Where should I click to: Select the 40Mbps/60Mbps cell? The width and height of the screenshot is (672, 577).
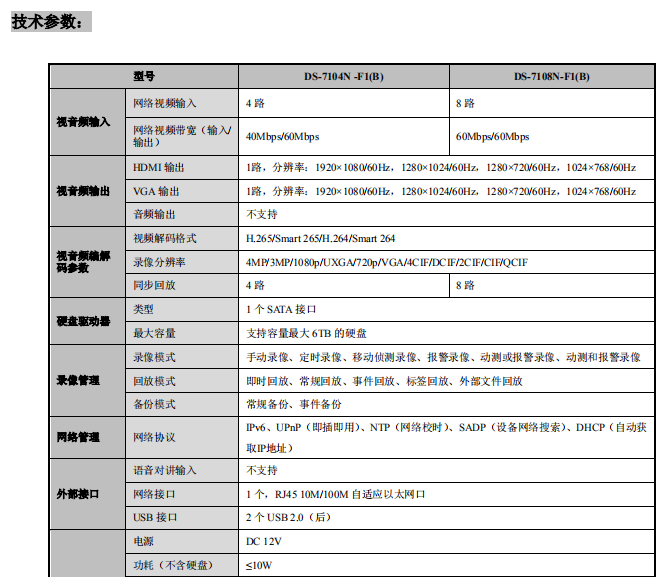click(x=344, y=136)
